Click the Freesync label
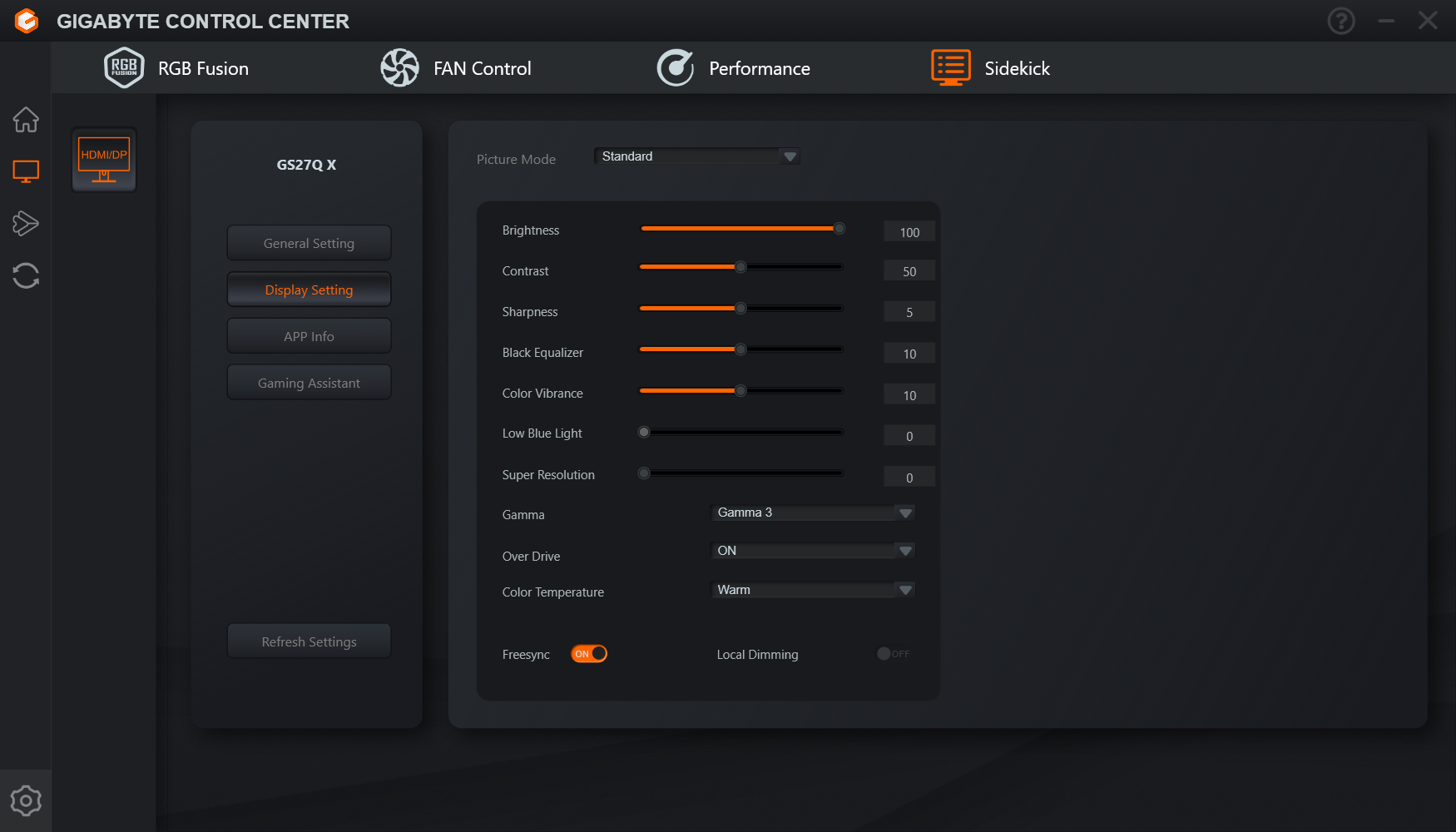1456x832 pixels. tap(526, 655)
